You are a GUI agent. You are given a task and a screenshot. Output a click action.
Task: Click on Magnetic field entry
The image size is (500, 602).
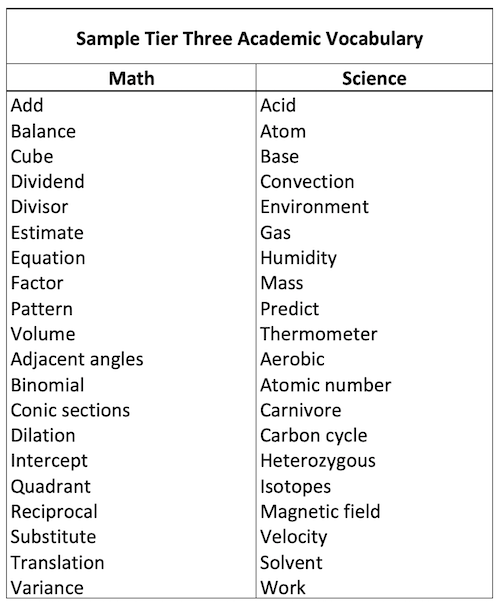point(320,512)
